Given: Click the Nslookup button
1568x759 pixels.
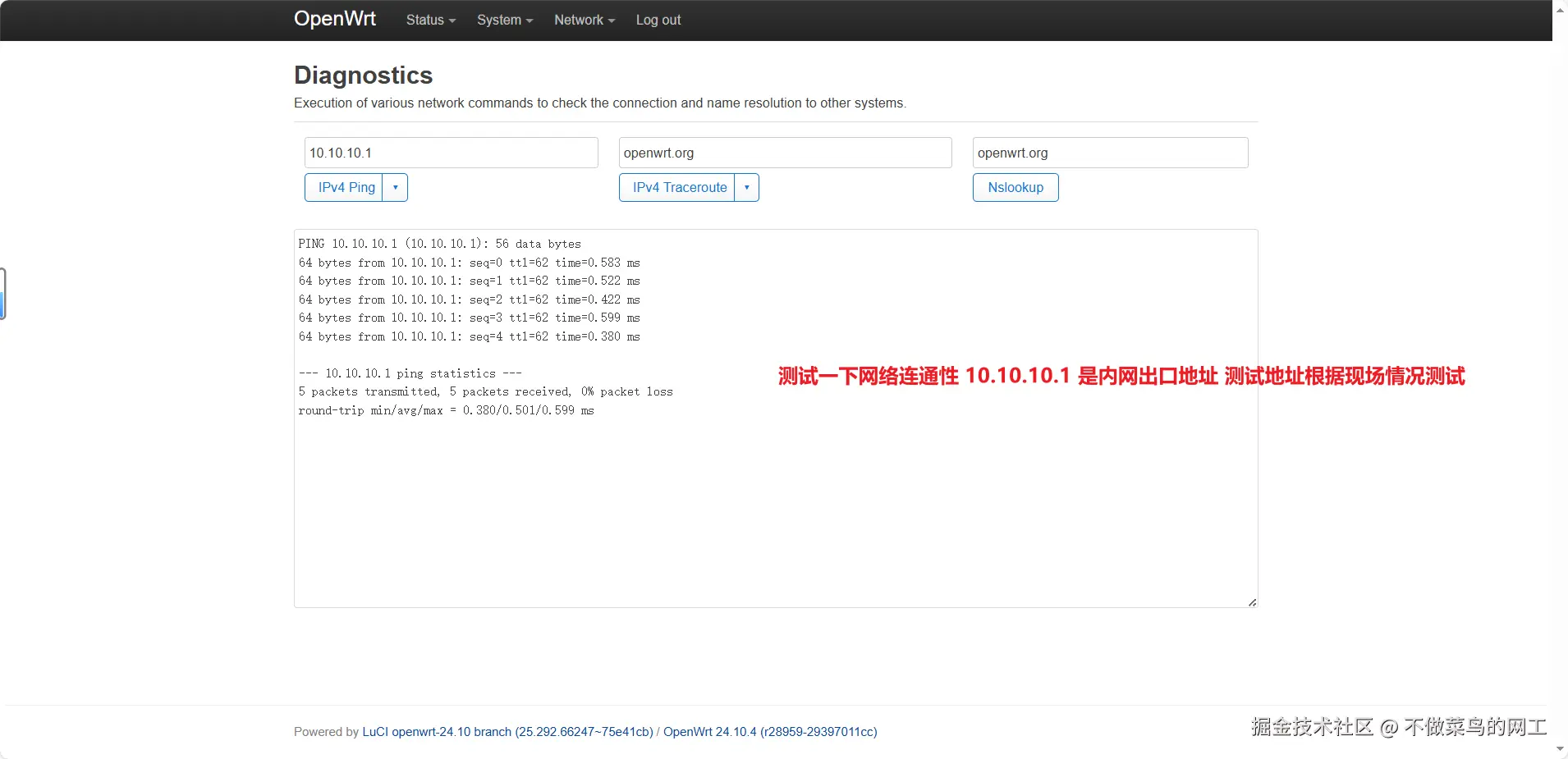Looking at the screenshot, I should [1016, 187].
